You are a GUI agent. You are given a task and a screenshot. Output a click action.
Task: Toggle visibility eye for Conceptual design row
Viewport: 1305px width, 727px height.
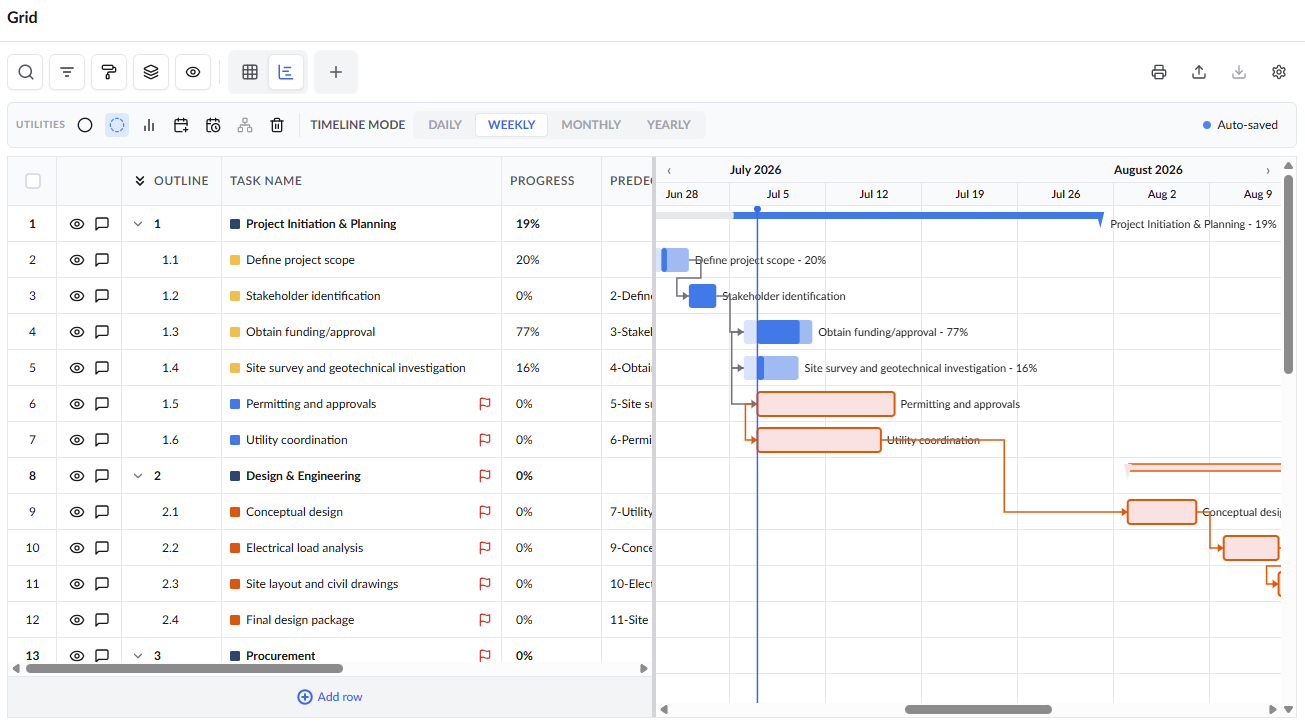point(77,512)
